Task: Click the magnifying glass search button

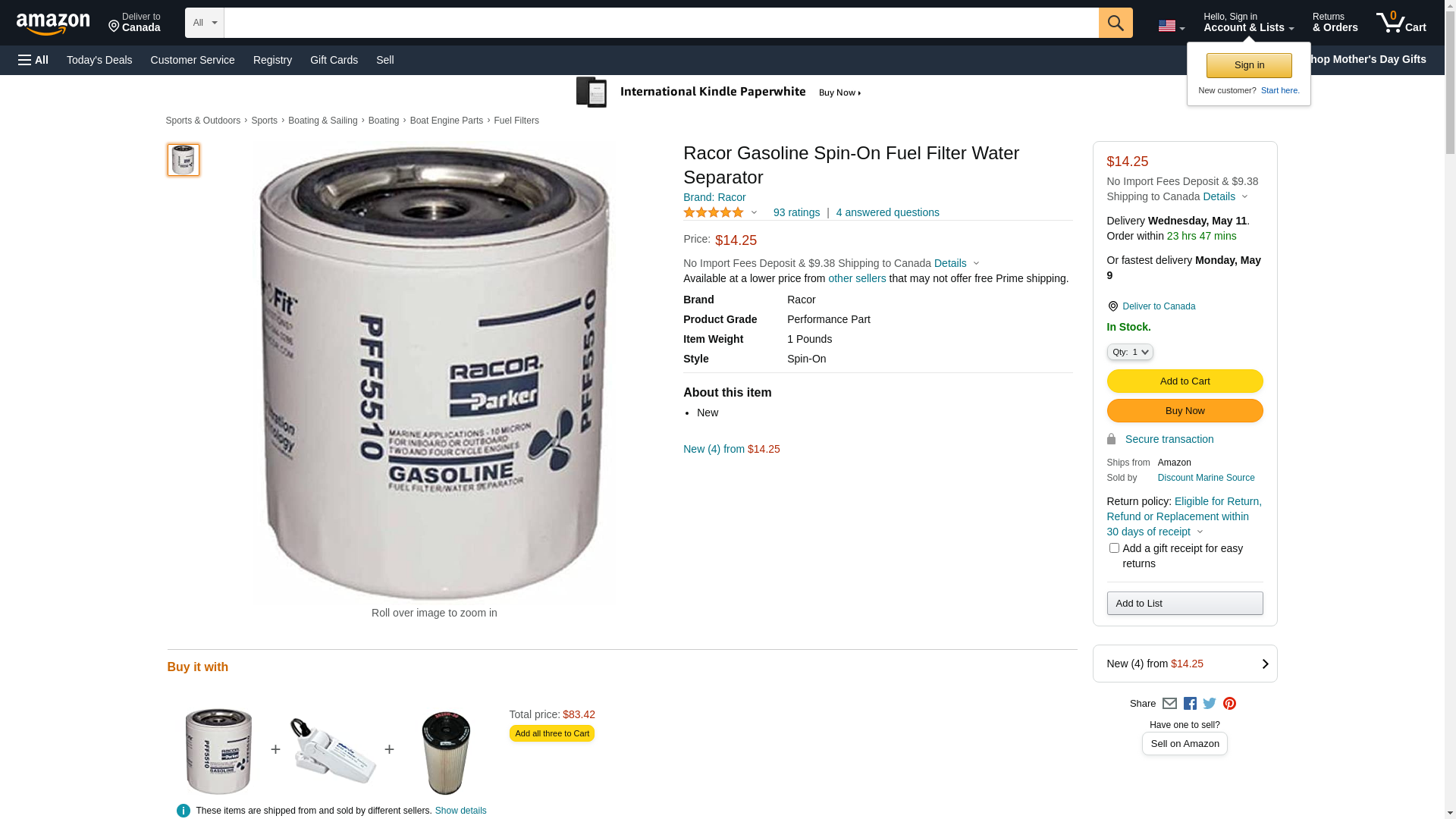Action: (x=1115, y=23)
